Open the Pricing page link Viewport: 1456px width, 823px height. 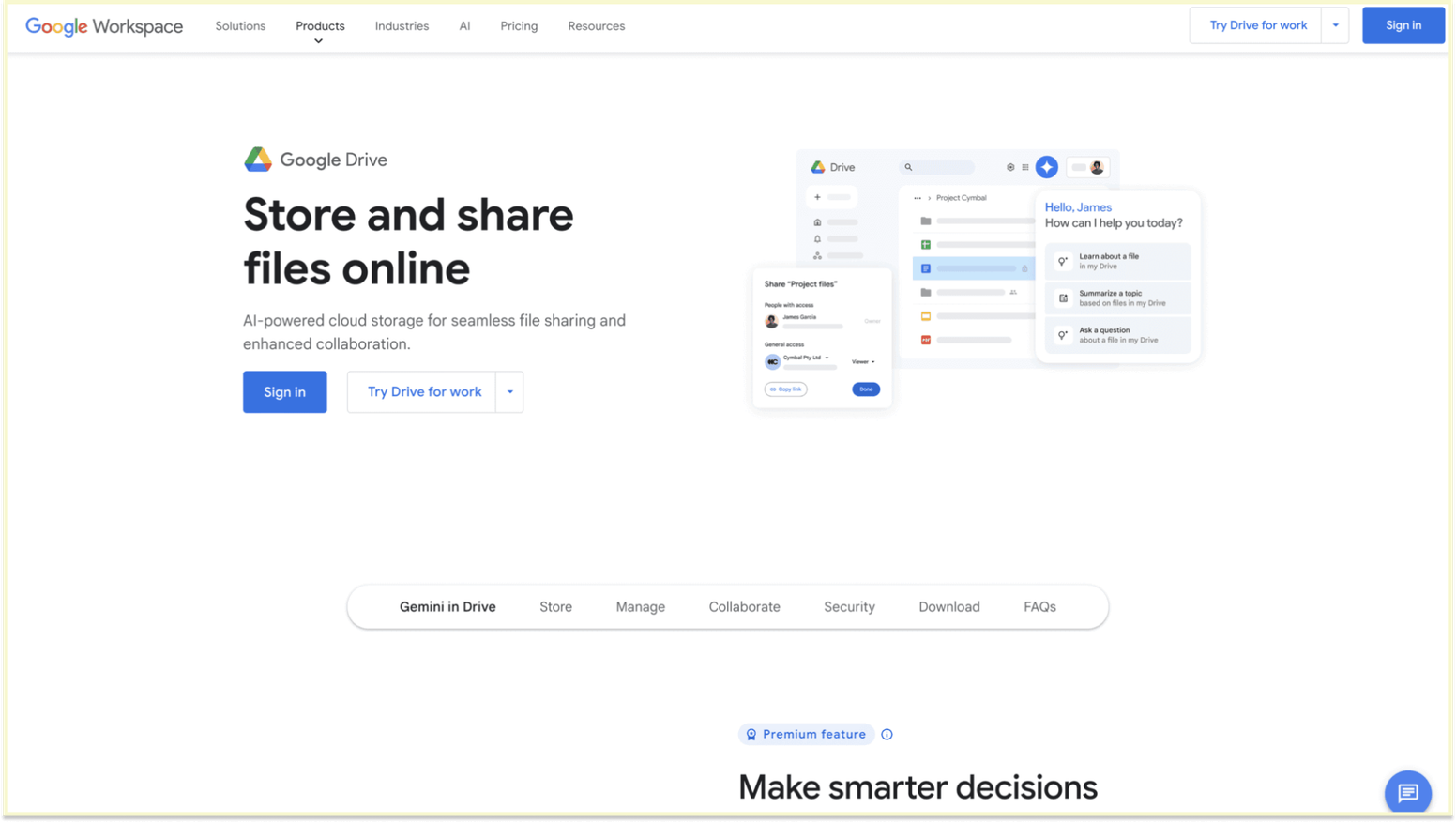pyautogui.click(x=519, y=26)
